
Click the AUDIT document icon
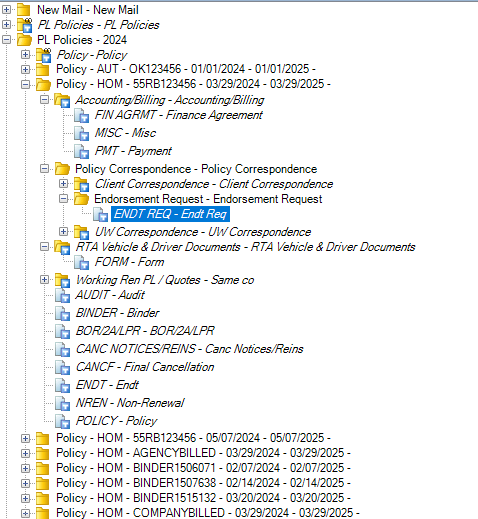coord(62,295)
